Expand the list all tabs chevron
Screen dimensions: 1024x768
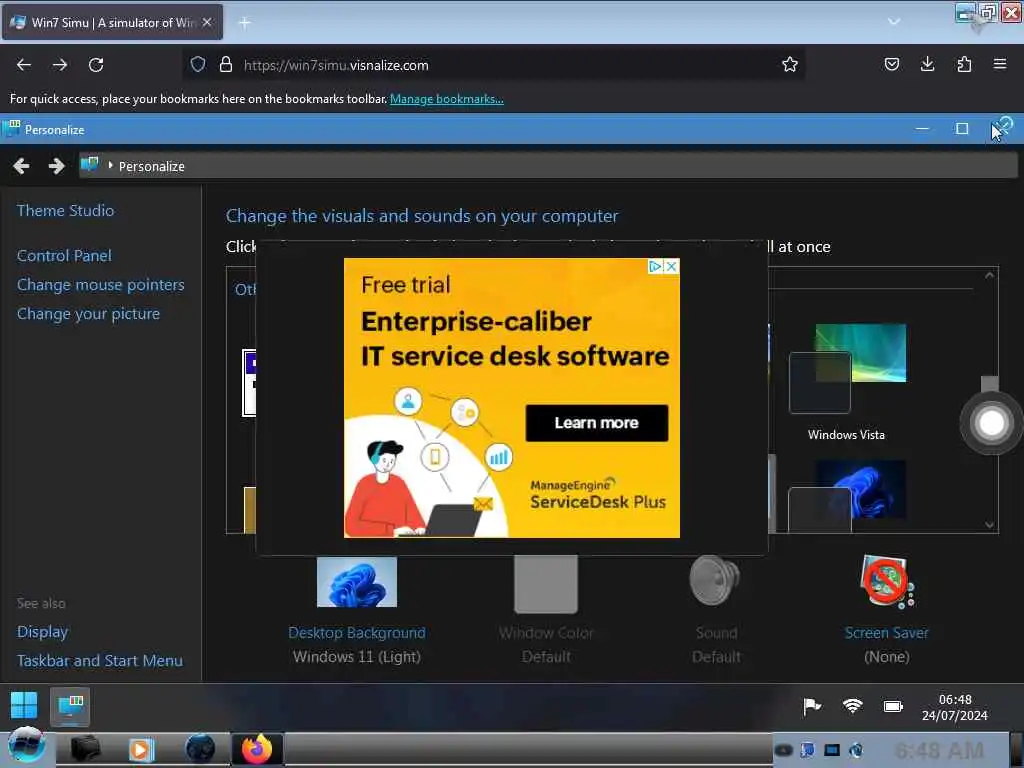point(894,22)
